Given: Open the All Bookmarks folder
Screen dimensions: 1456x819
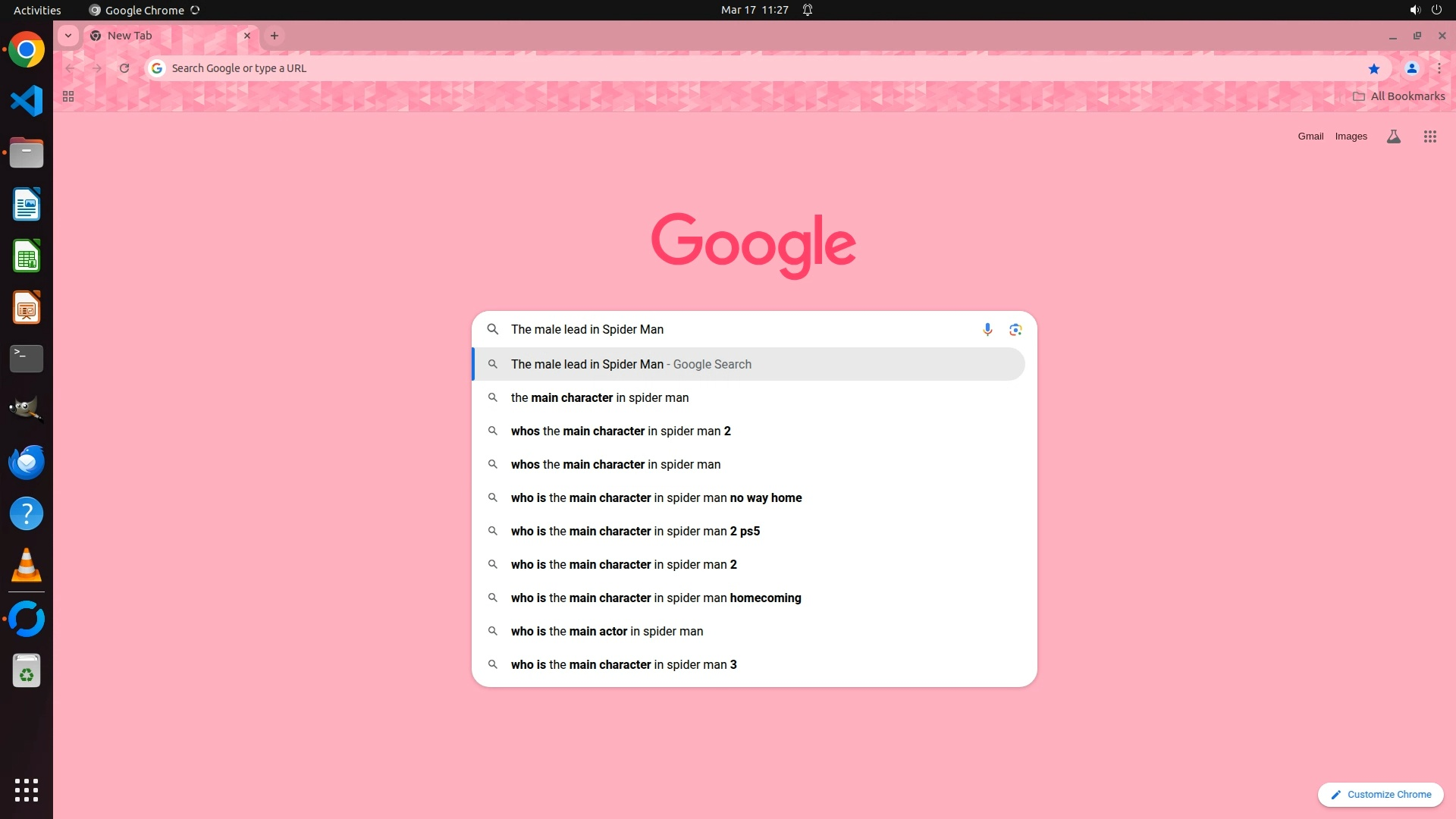Looking at the screenshot, I should point(1398,96).
